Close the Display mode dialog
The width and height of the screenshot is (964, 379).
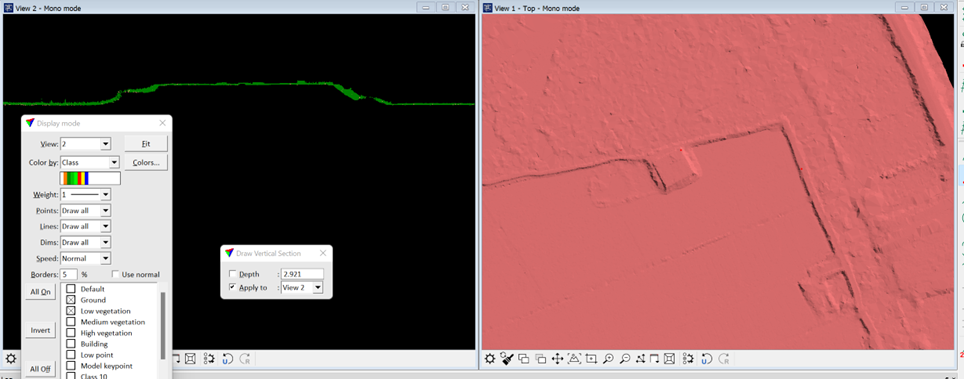point(162,123)
